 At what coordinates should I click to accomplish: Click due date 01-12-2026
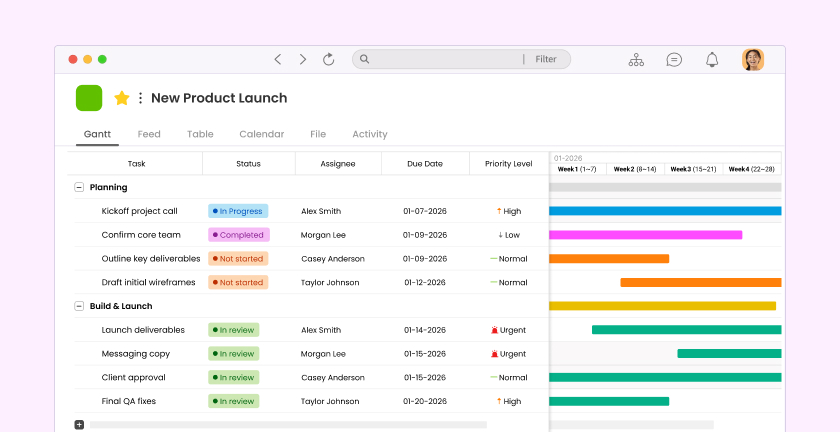tap(425, 282)
